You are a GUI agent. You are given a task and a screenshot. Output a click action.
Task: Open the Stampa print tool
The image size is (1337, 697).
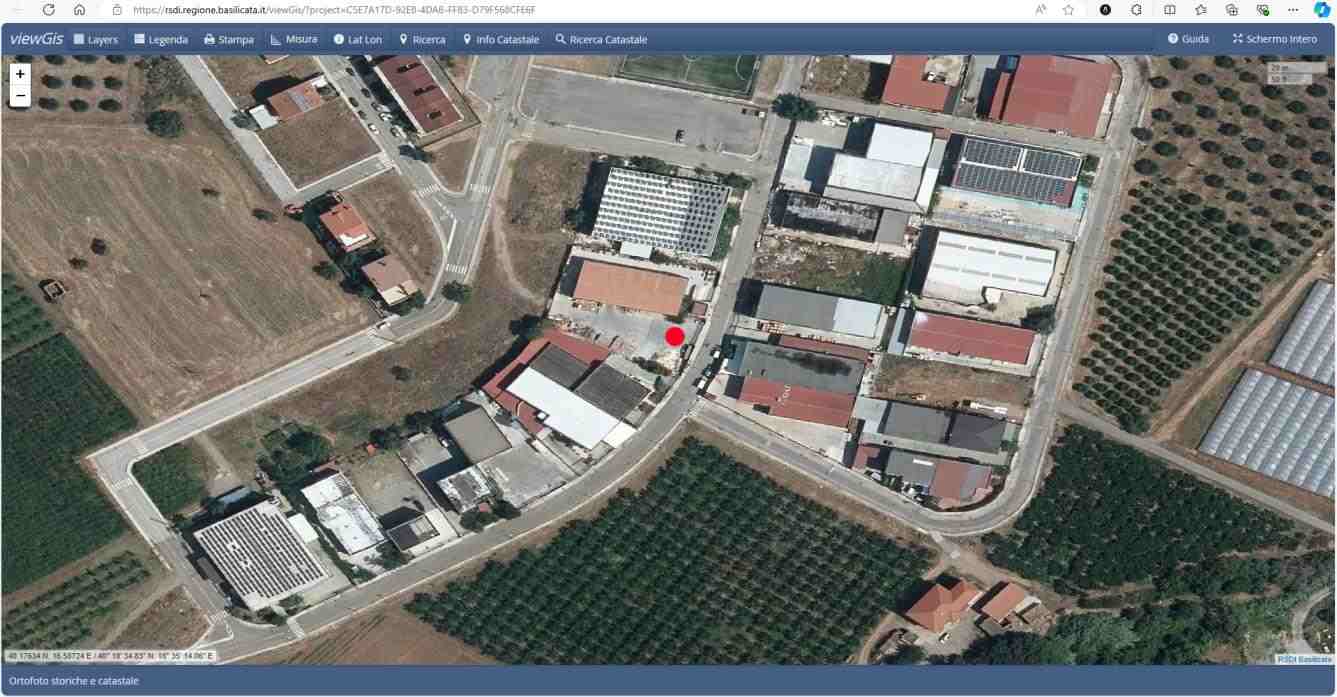229,39
